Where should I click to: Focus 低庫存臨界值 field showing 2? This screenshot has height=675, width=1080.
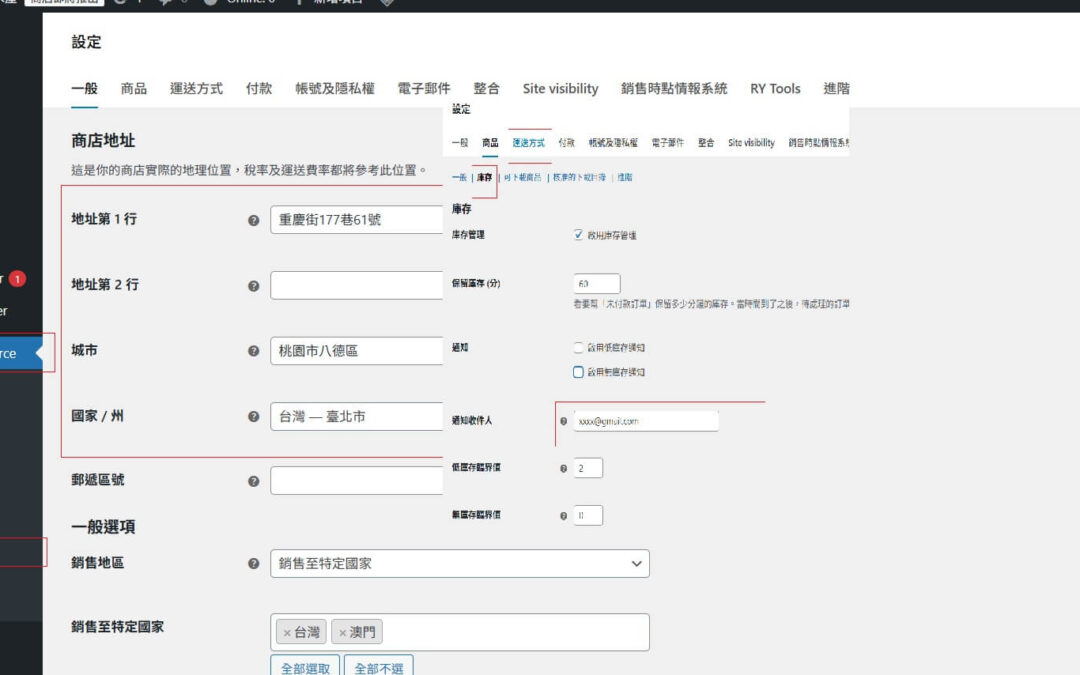588,468
